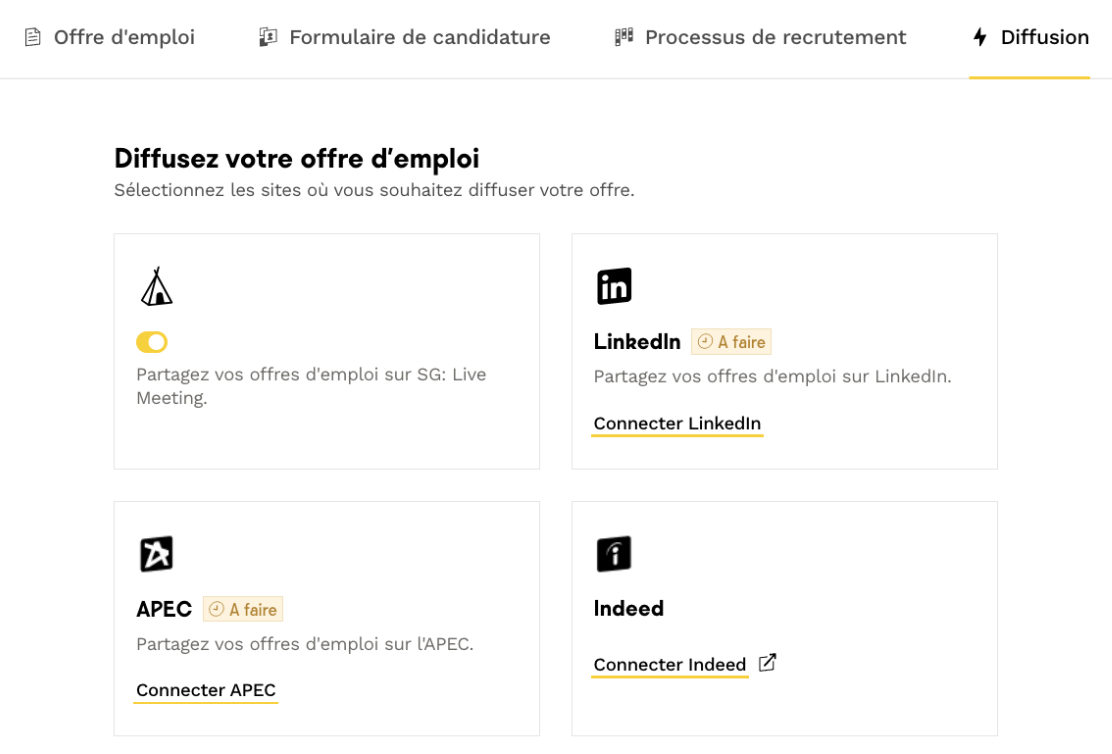Click the Indeed logo icon
The height and width of the screenshot is (754, 1112).
pos(613,554)
